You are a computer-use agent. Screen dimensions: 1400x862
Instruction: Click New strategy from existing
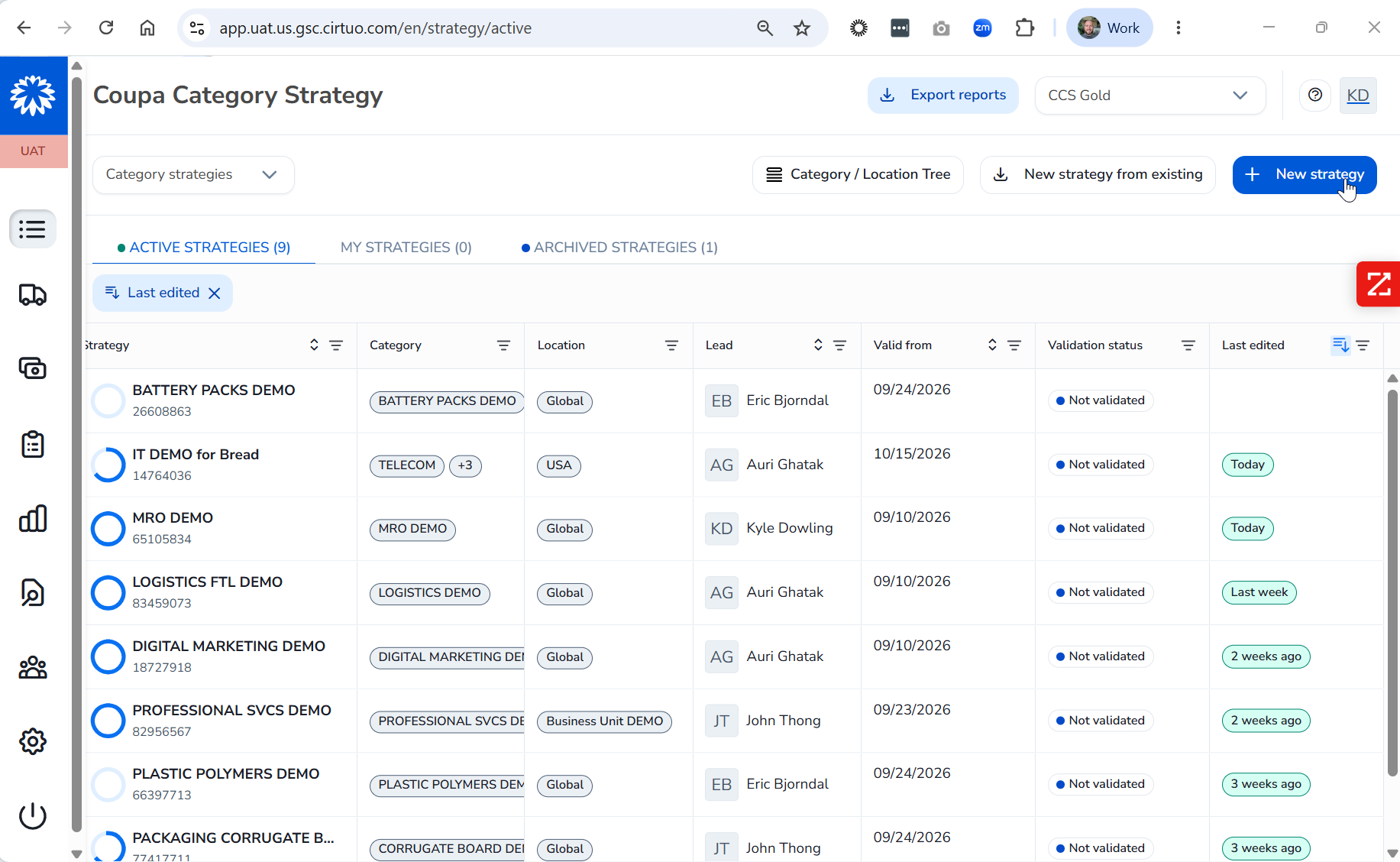(x=1098, y=175)
